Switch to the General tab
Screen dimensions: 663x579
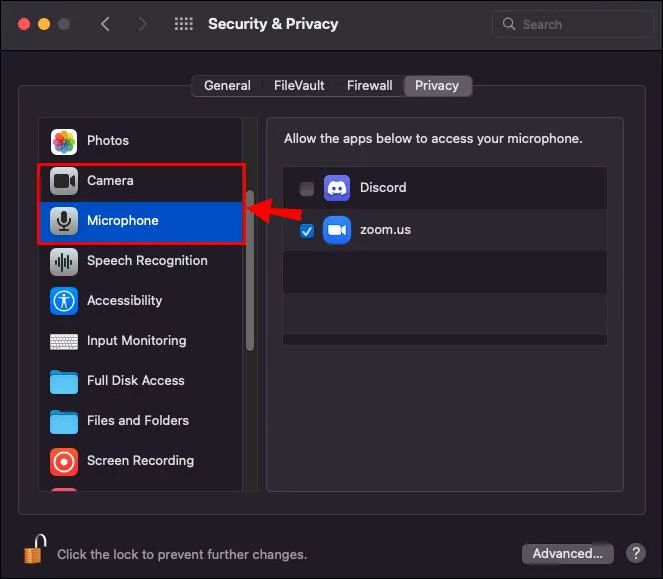[x=227, y=86]
